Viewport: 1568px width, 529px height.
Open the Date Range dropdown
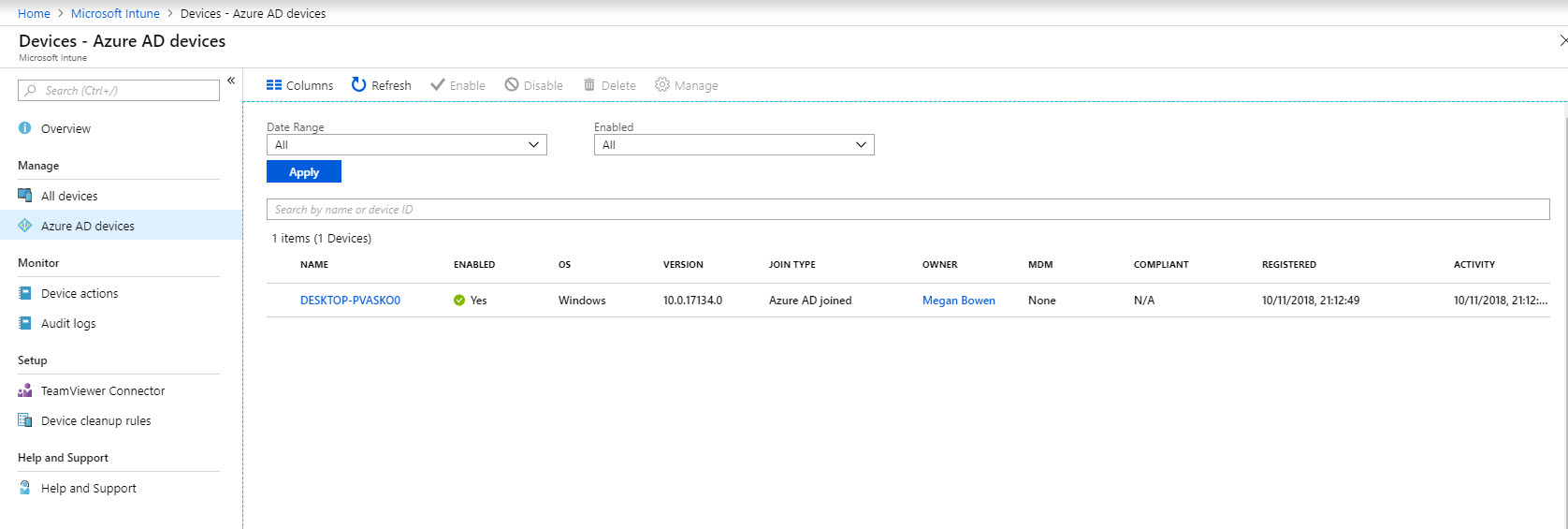406,145
